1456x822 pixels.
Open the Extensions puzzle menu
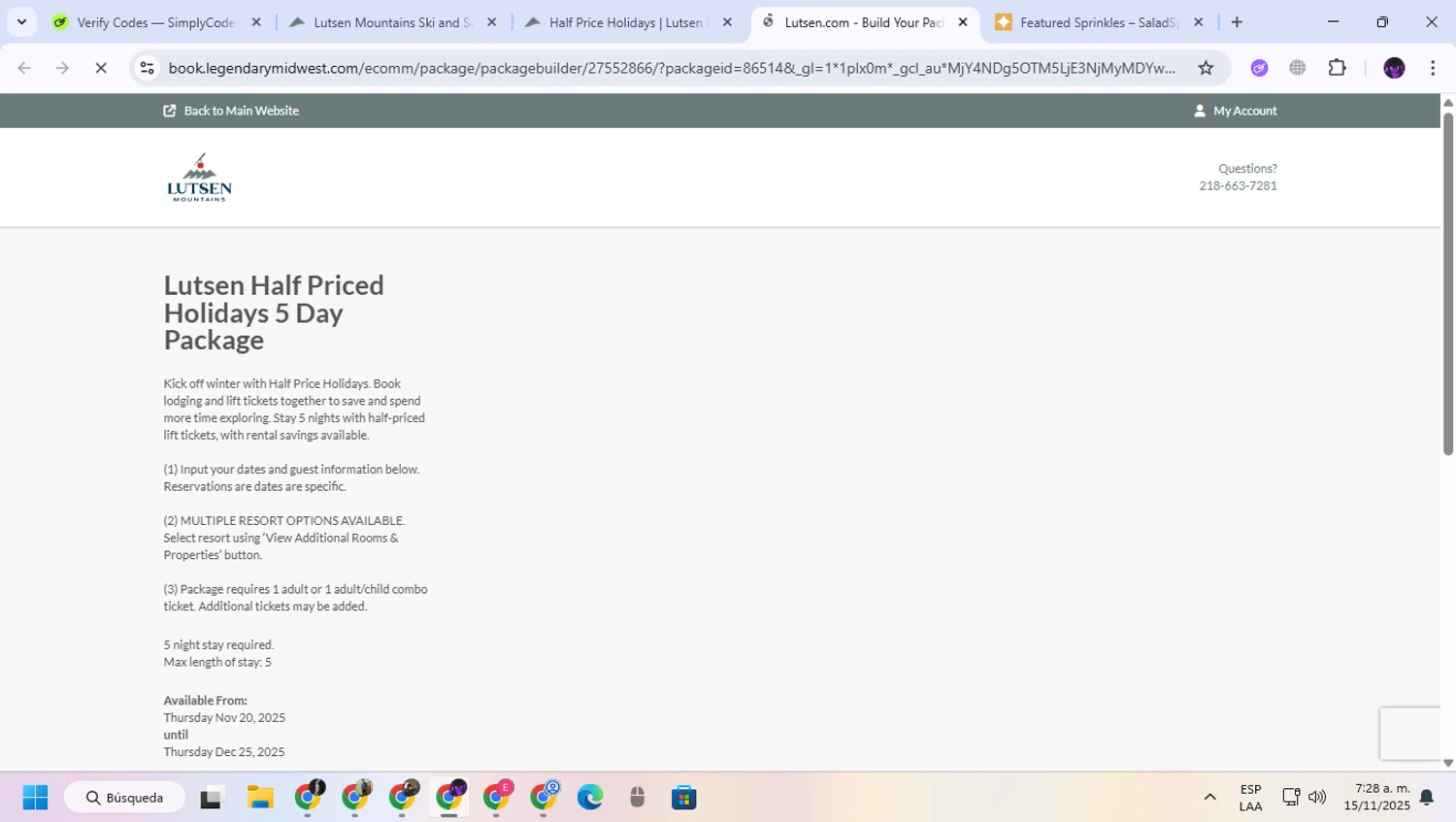1337,68
